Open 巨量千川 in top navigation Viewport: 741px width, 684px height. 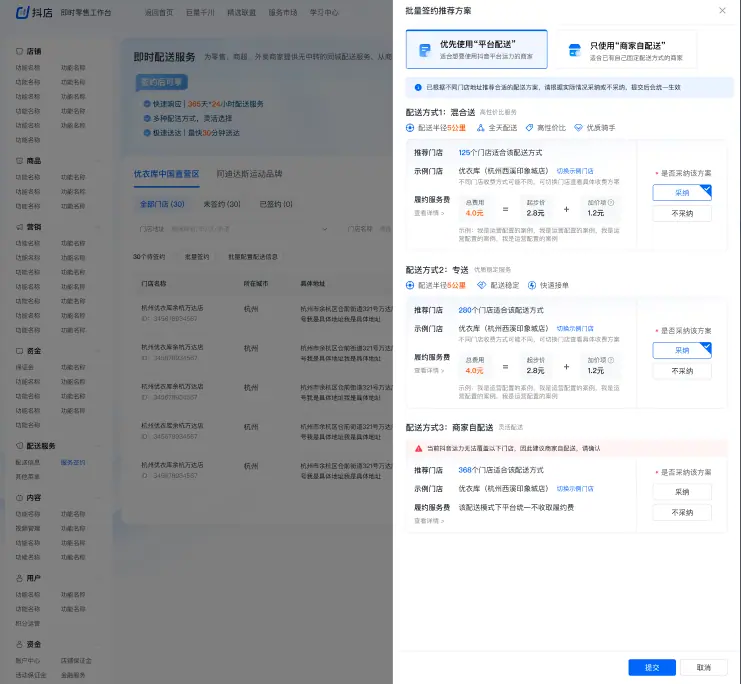[200, 13]
